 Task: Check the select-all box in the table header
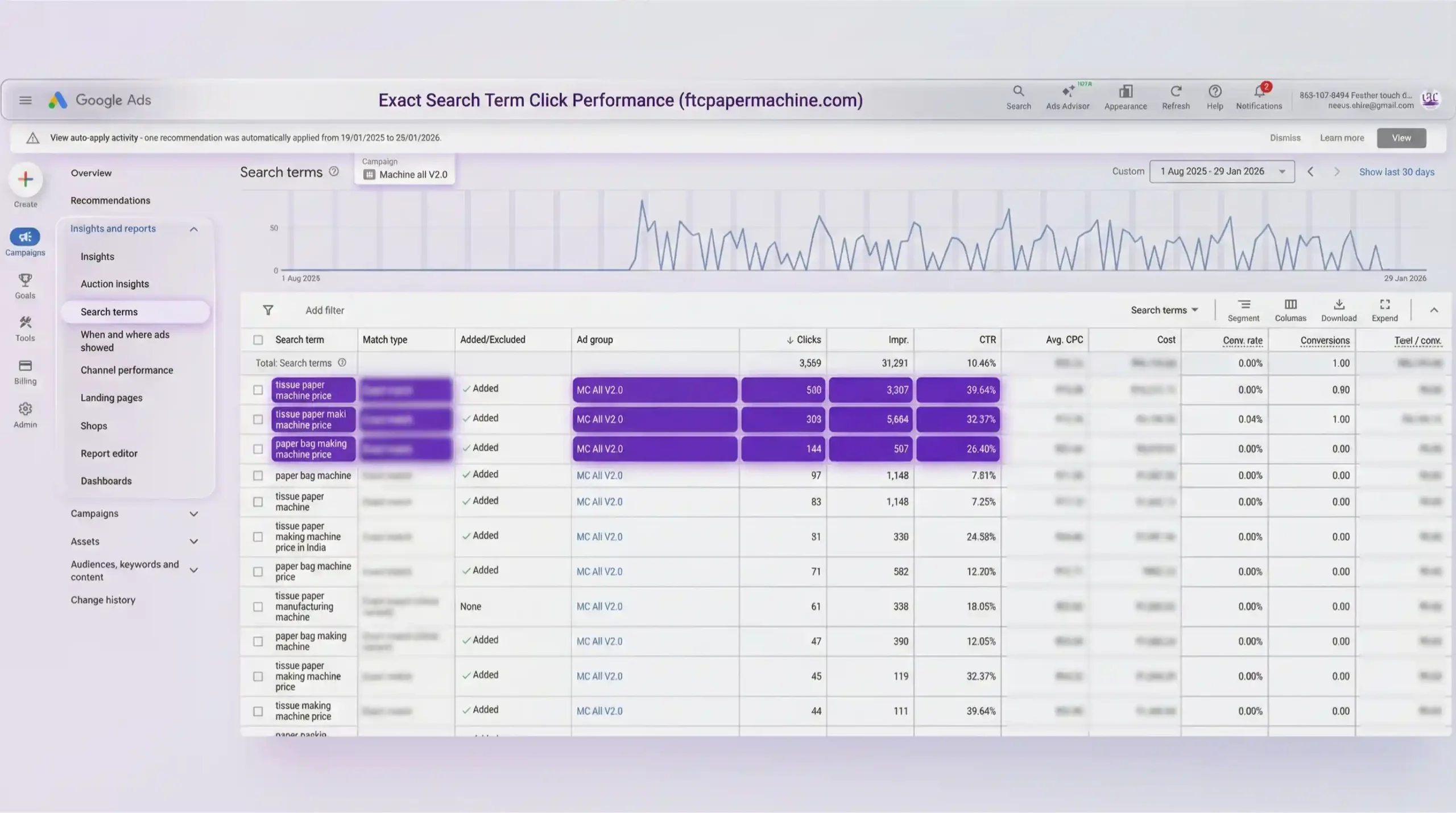point(258,340)
